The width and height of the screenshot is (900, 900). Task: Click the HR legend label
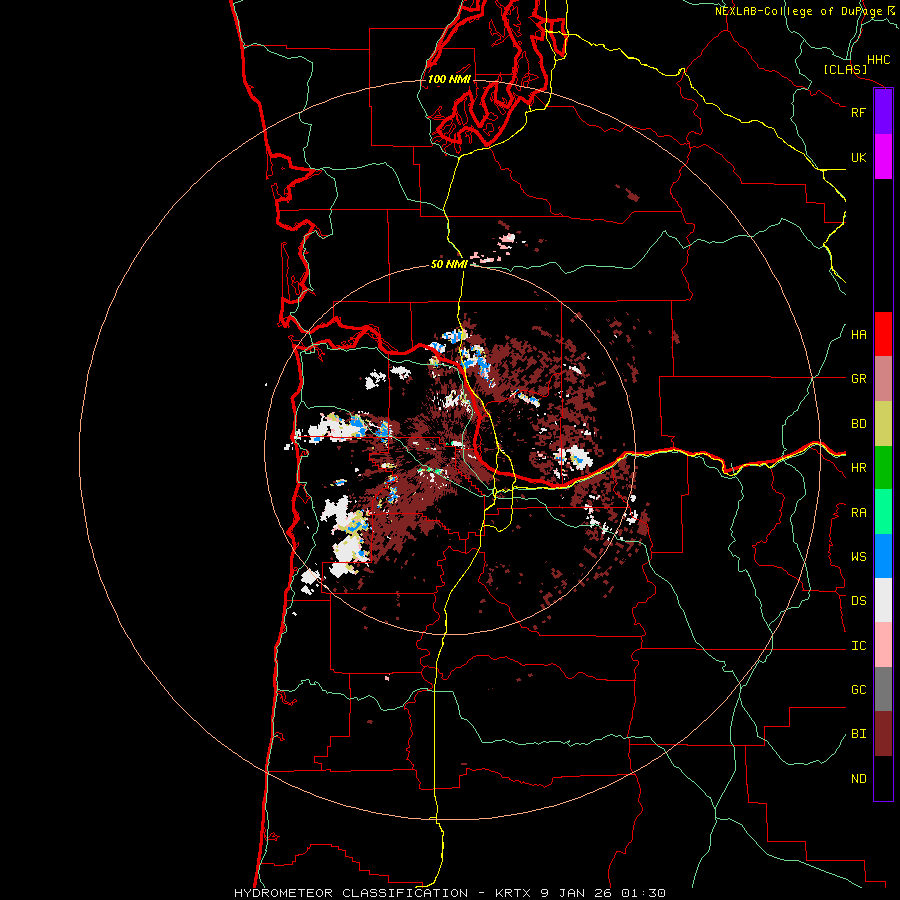point(858,468)
